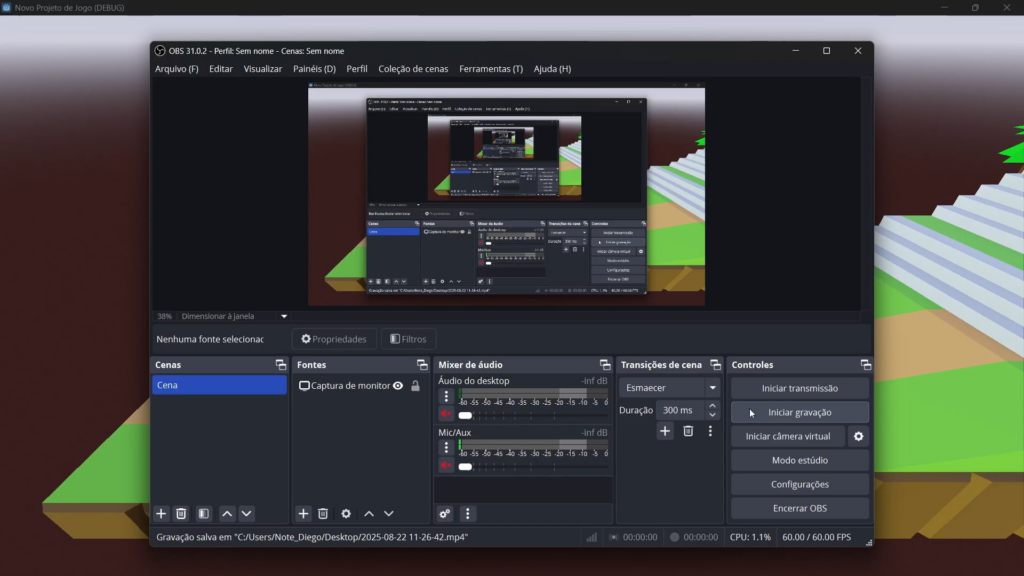Open Arquivo (F) menu
Viewport: 1024px width, 576px height.
pyautogui.click(x=176, y=69)
